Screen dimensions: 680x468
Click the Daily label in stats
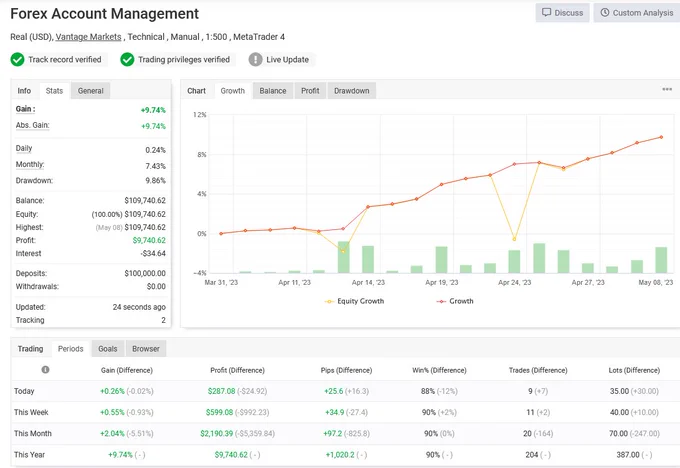24,148
